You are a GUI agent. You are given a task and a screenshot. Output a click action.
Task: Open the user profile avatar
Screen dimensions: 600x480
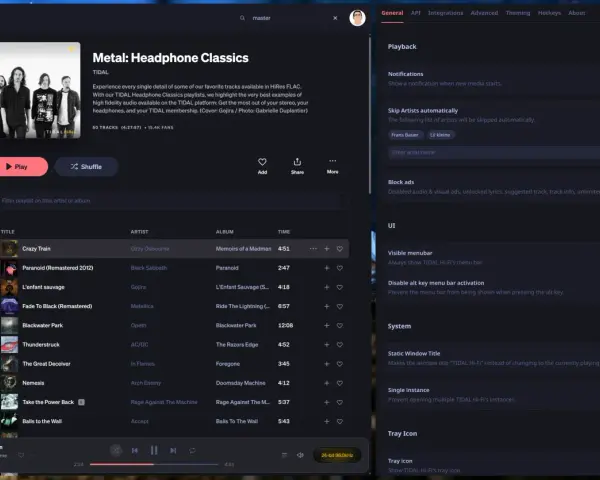click(357, 18)
